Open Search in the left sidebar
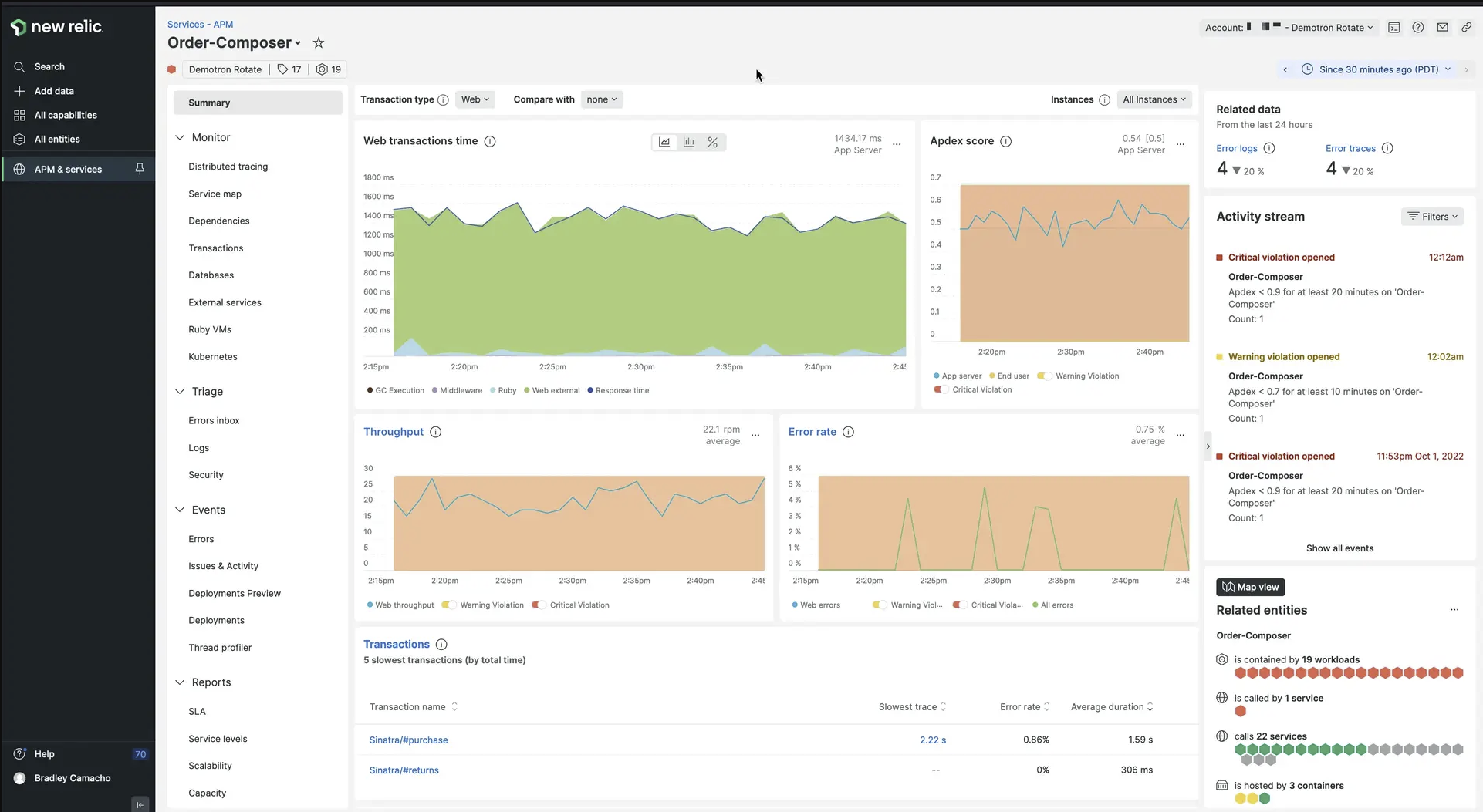 49,66
